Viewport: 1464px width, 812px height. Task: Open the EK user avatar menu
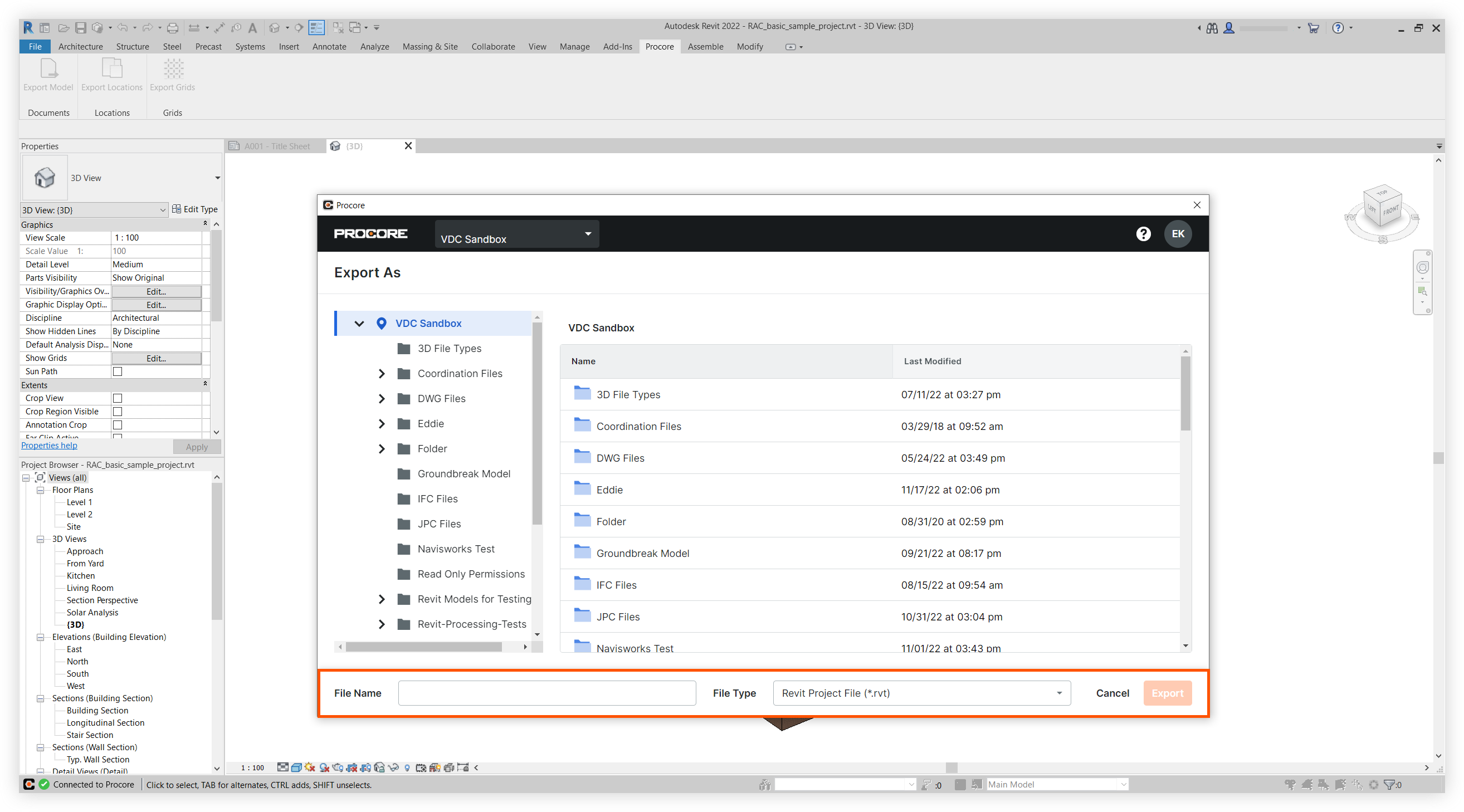tap(1178, 233)
